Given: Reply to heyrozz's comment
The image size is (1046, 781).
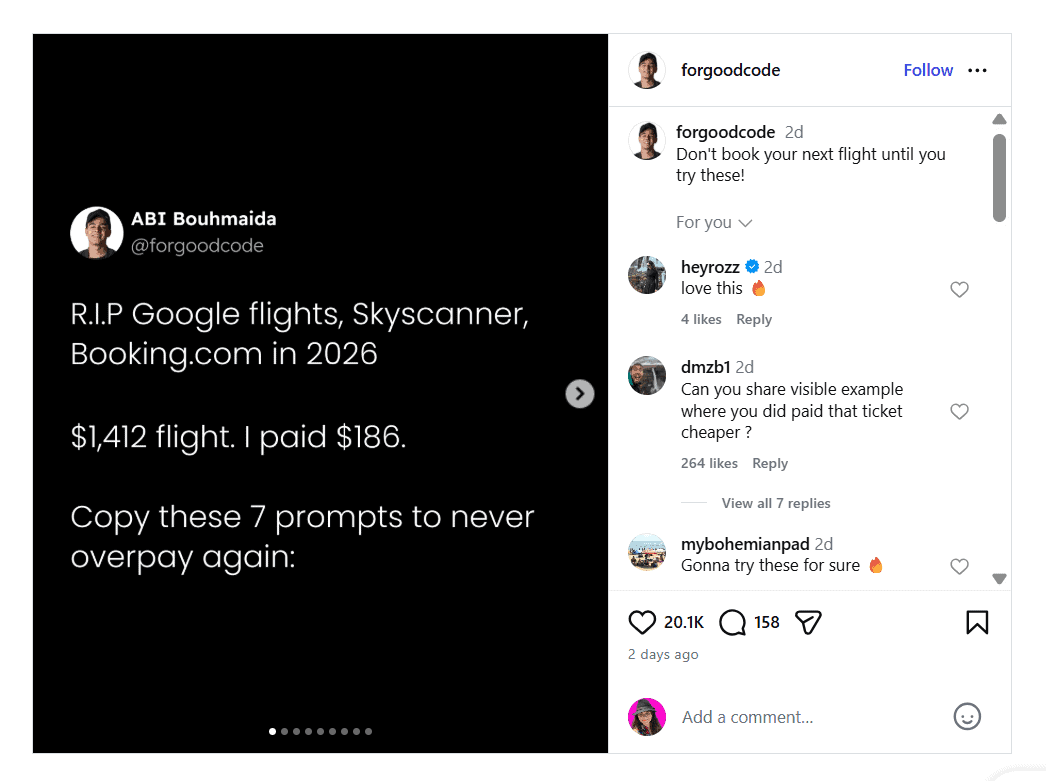Looking at the screenshot, I should click(754, 319).
